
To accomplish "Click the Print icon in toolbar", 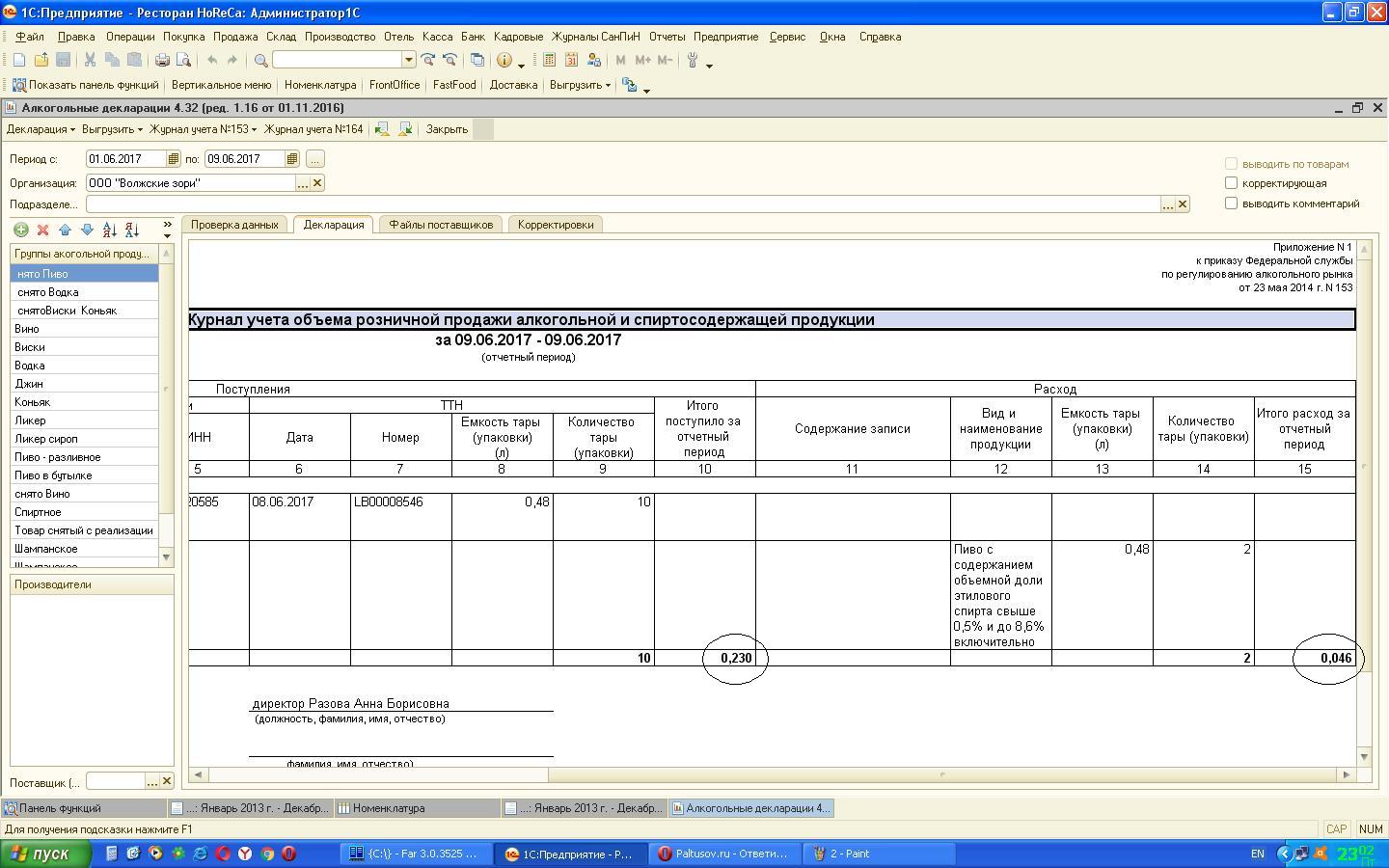I will (x=162, y=60).
